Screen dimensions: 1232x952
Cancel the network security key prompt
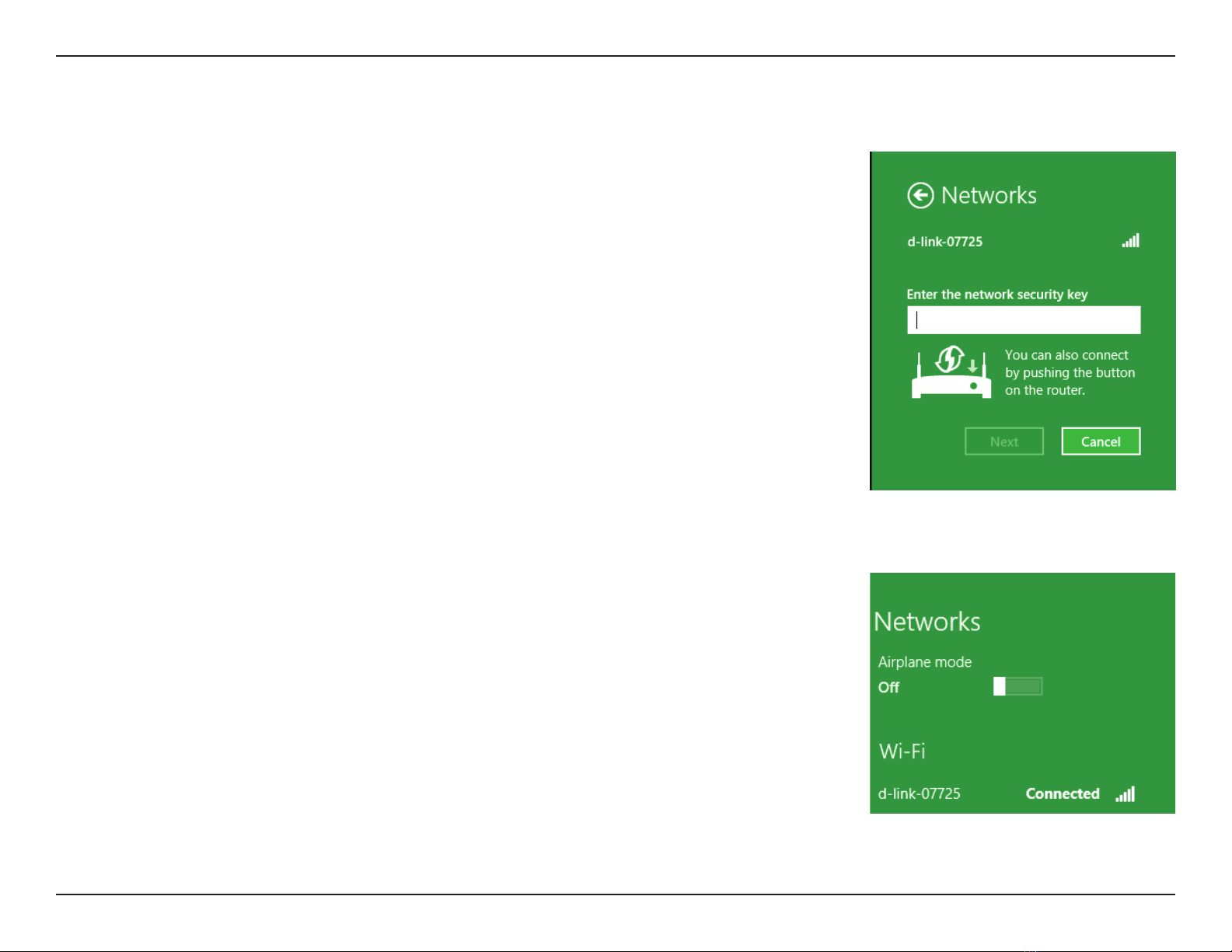[1101, 441]
